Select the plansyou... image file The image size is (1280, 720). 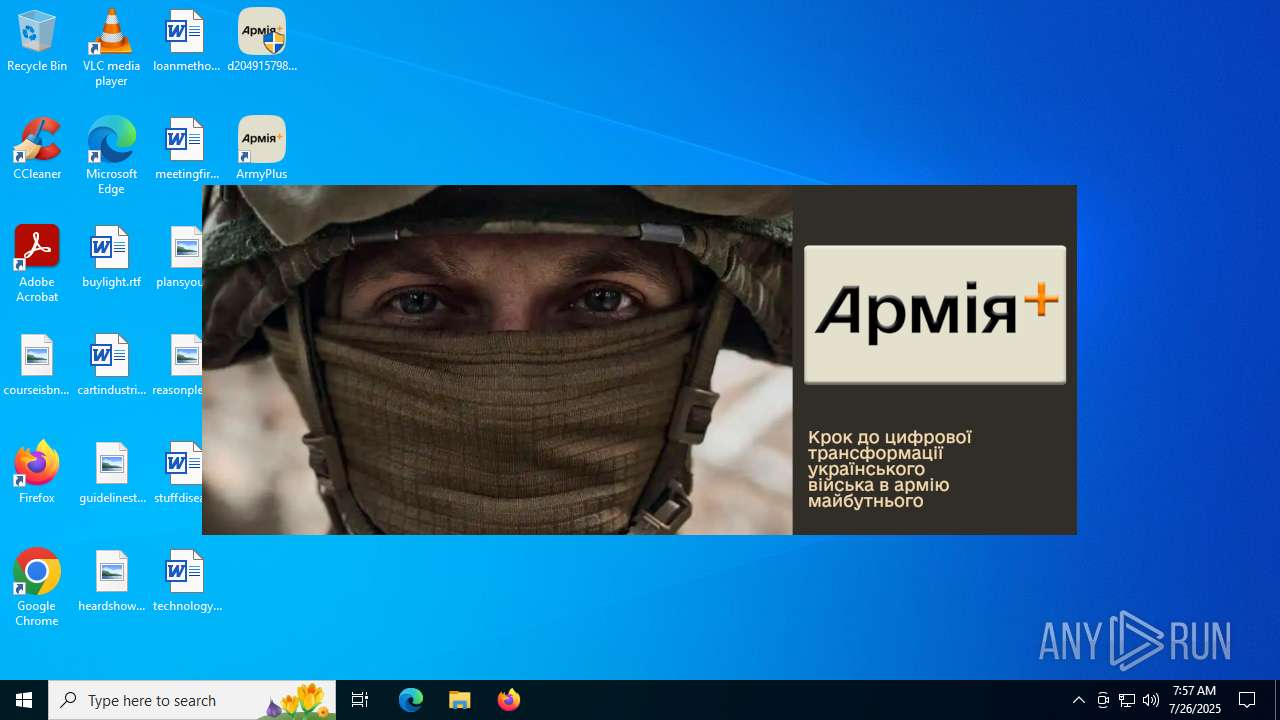click(180, 258)
